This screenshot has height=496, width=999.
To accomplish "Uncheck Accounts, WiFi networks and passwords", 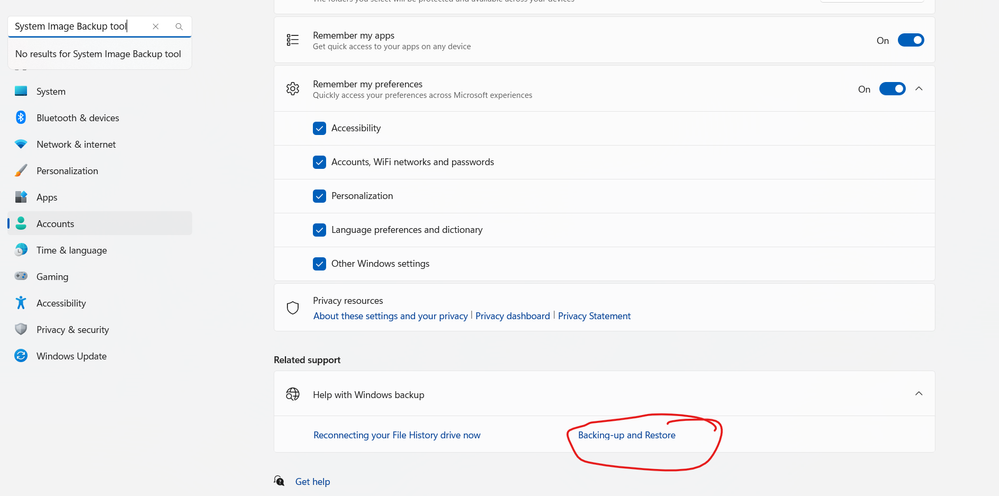I will coord(319,162).
